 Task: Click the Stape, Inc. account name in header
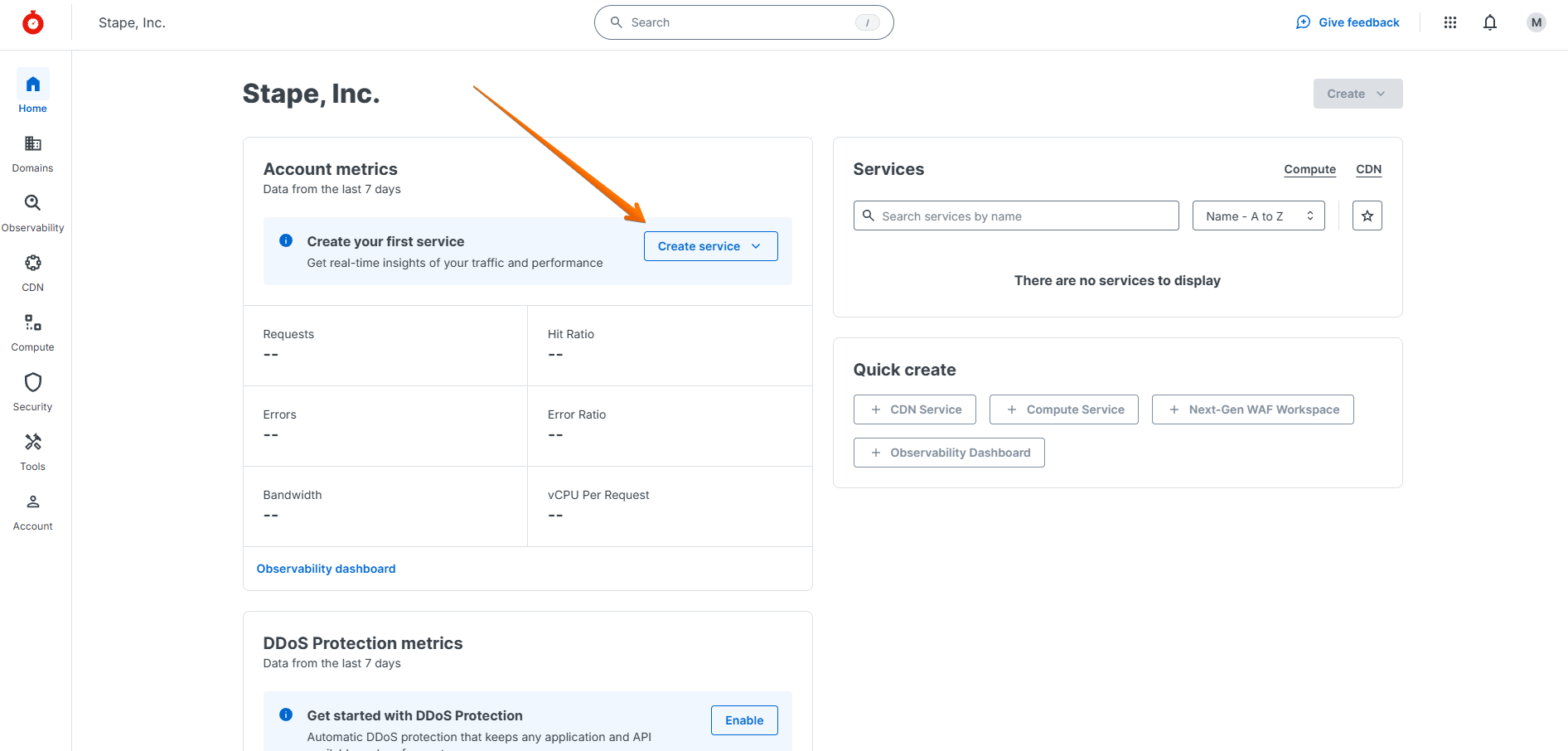click(132, 22)
